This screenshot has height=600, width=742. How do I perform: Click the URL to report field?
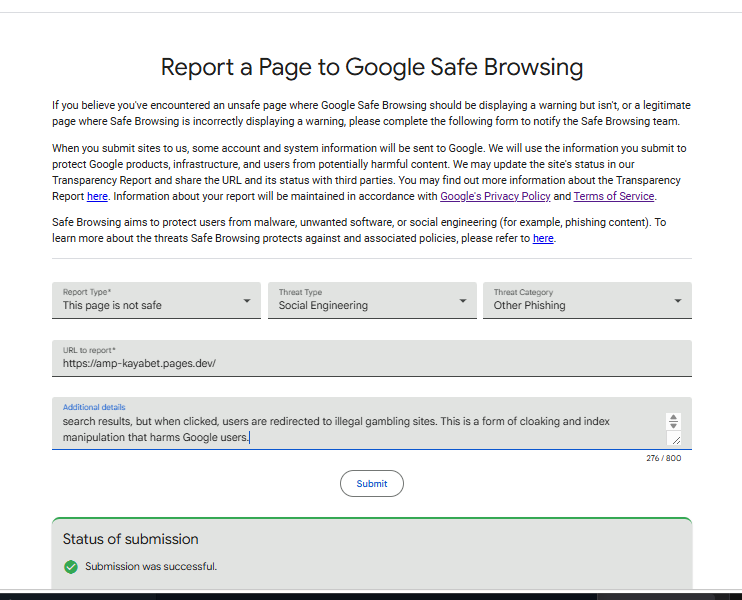[371, 358]
